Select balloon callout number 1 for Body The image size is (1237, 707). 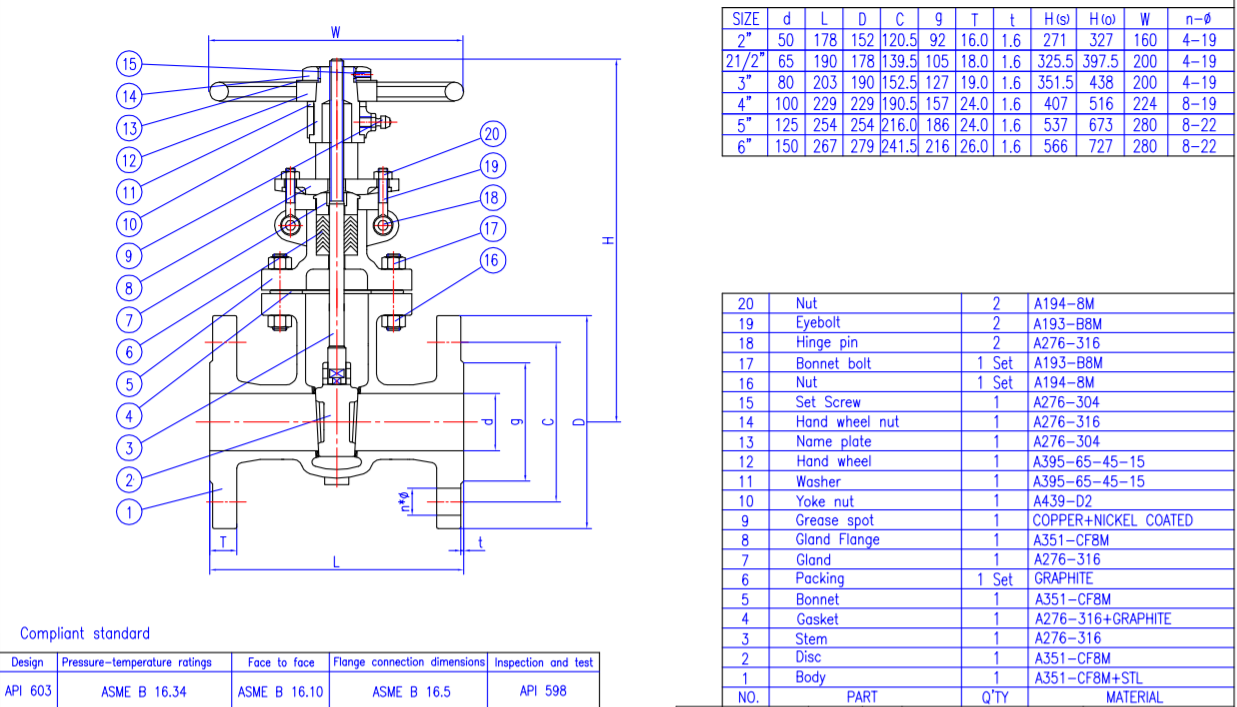tap(128, 511)
